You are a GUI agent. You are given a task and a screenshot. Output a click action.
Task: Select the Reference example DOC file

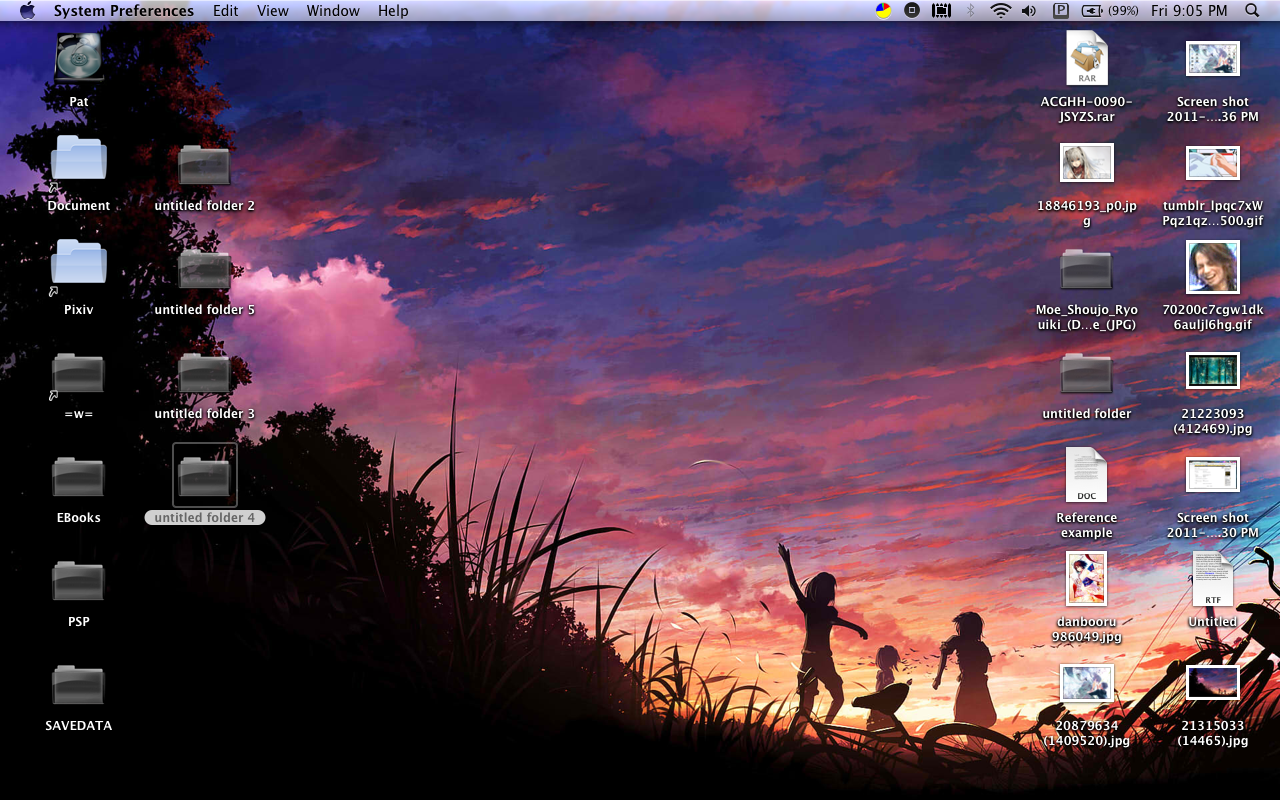coord(1087,474)
